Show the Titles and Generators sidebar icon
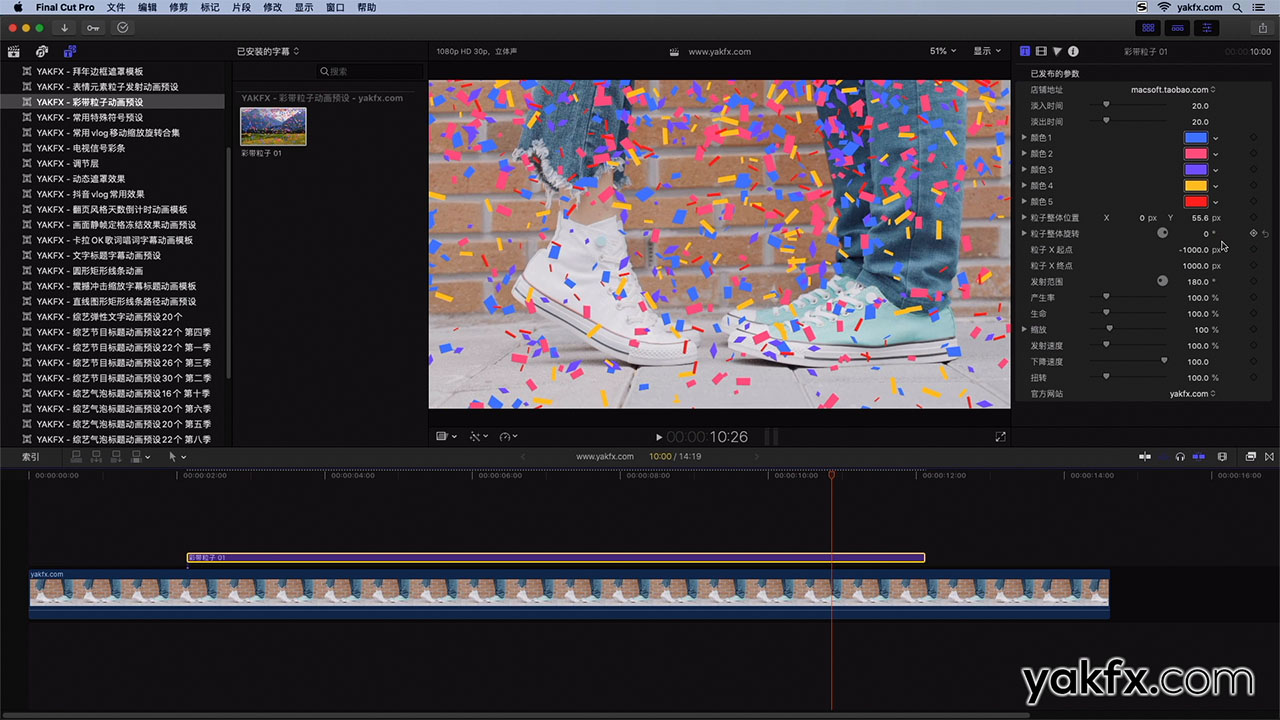Screen dimensions: 1280x720 tap(70, 51)
